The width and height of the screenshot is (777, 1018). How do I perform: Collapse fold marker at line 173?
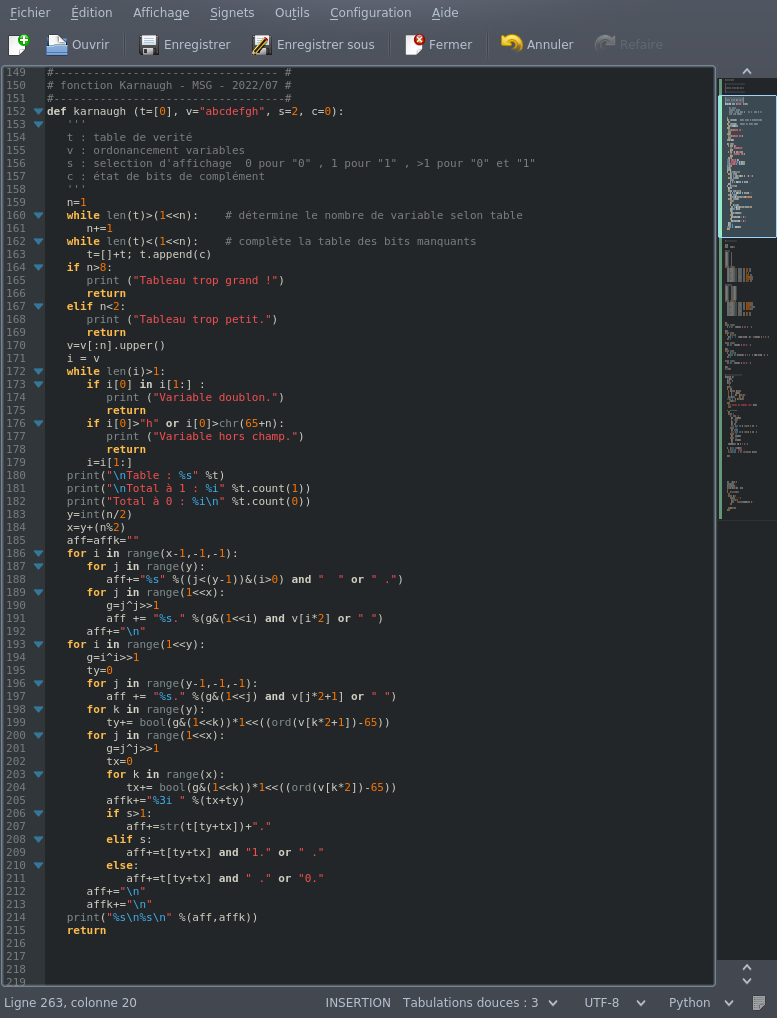click(x=38, y=384)
